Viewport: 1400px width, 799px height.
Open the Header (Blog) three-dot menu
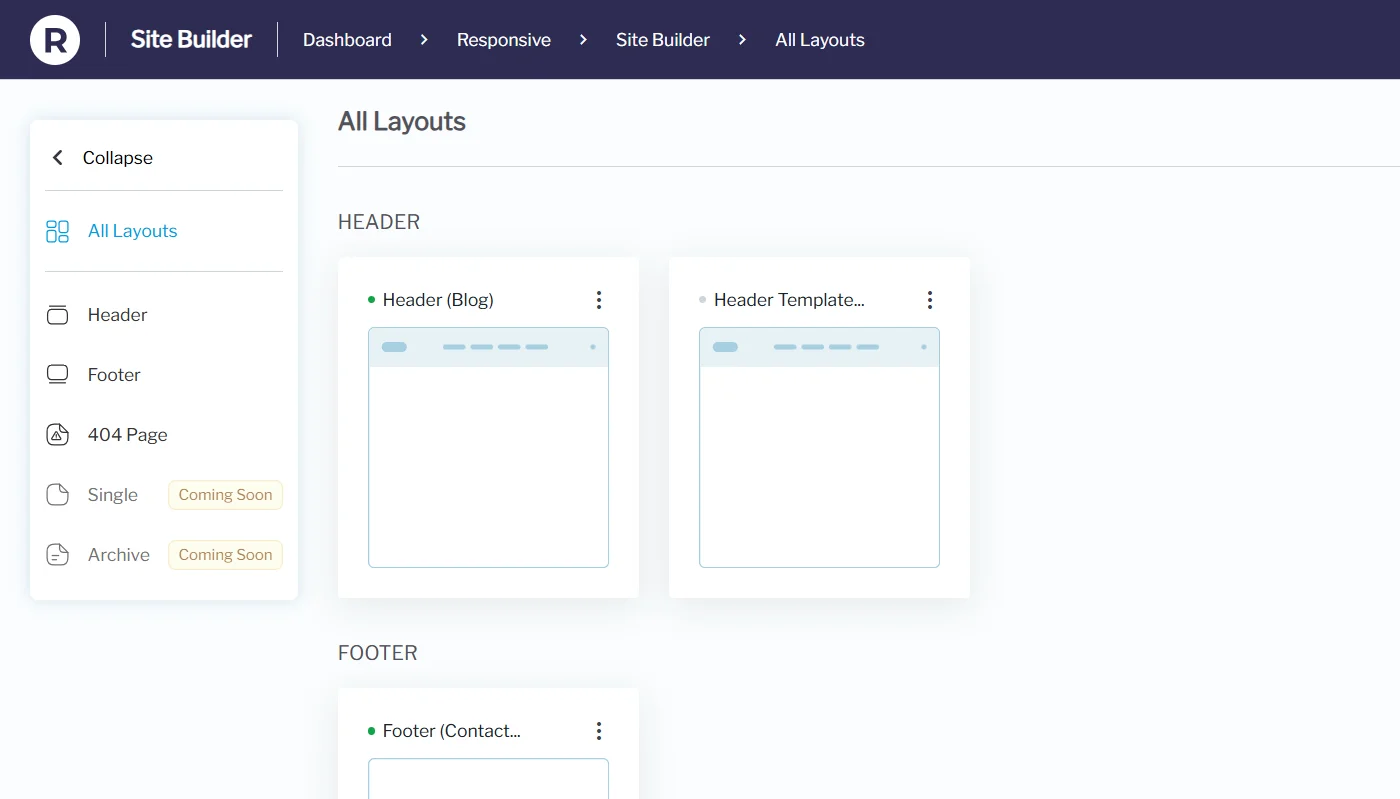click(599, 300)
